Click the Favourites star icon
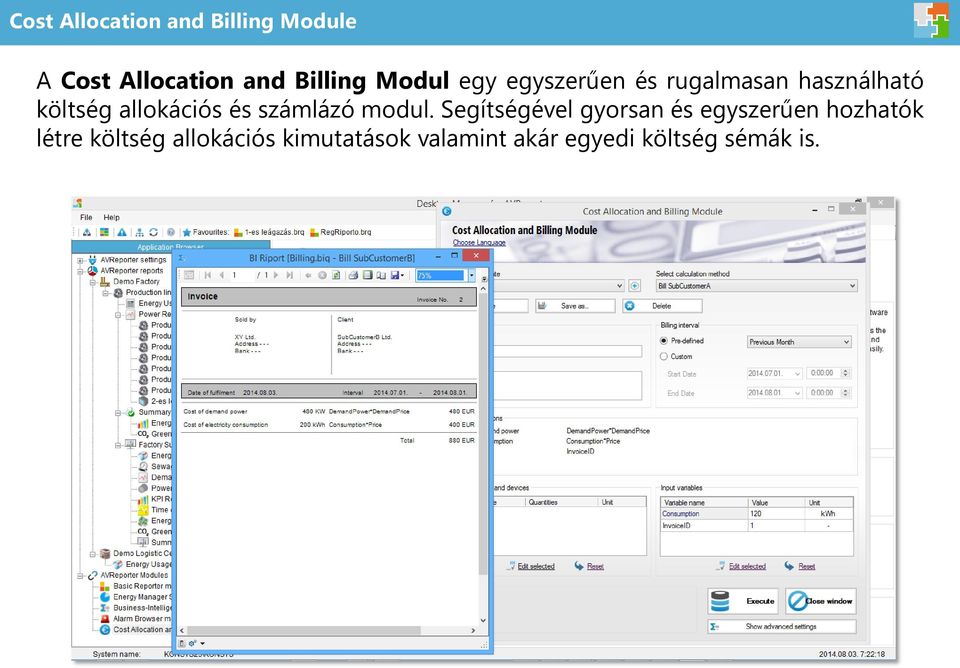 point(187,232)
